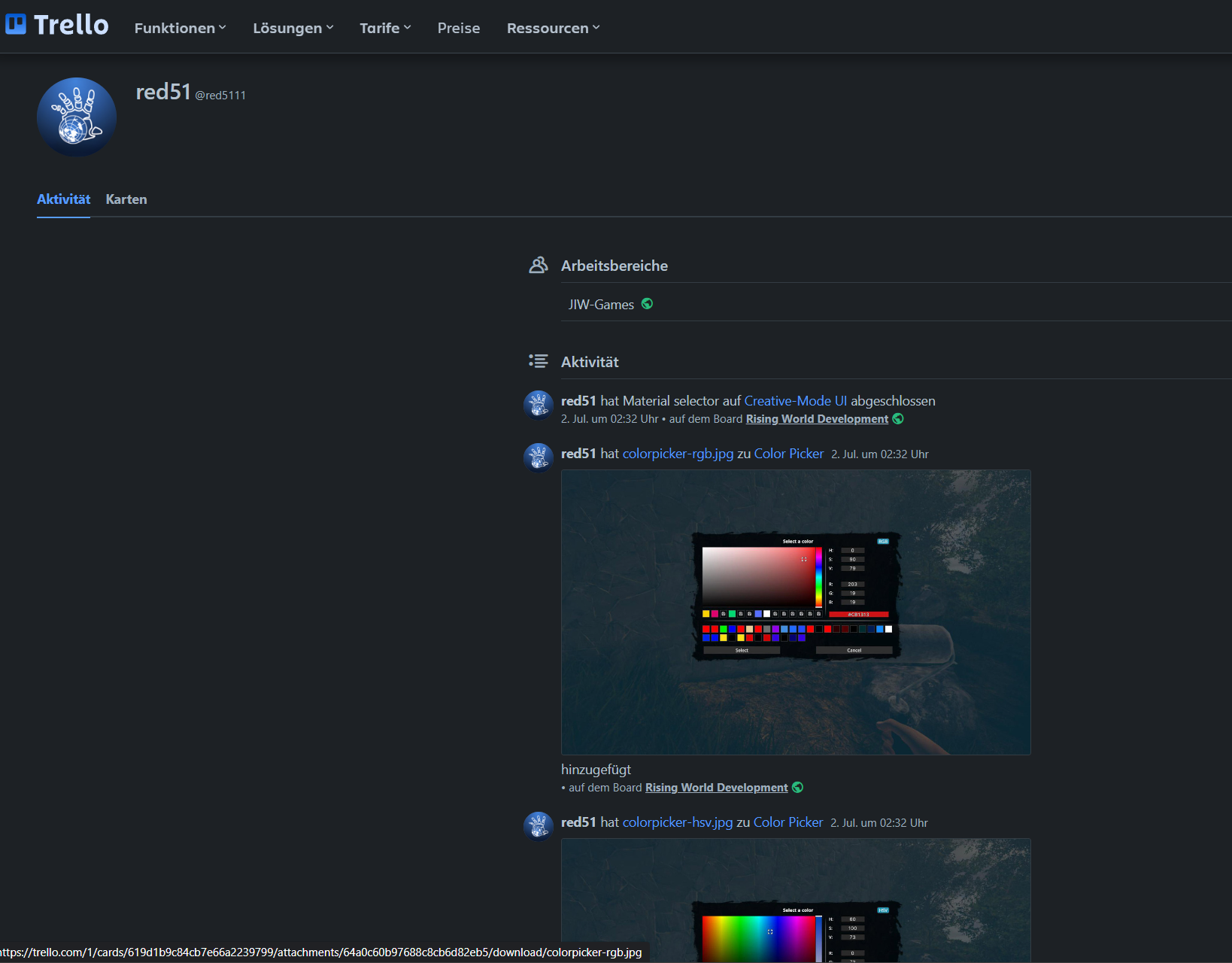This screenshot has width=1232, height=963.
Task: Click the red51 profile avatar
Action: [77, 117]
